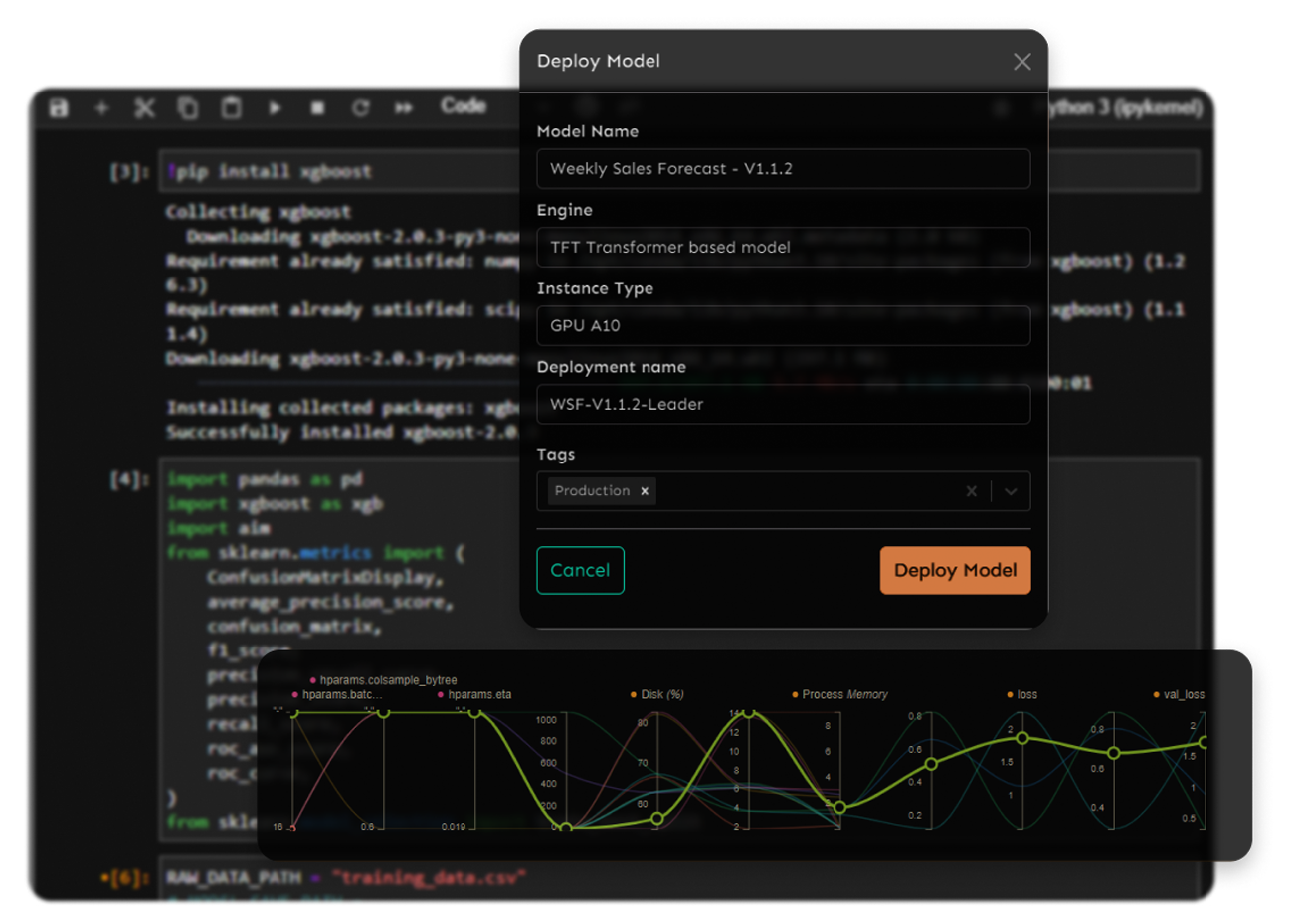
Task: Clear all tags in the Tags field
Action: (x=971, y=491)
